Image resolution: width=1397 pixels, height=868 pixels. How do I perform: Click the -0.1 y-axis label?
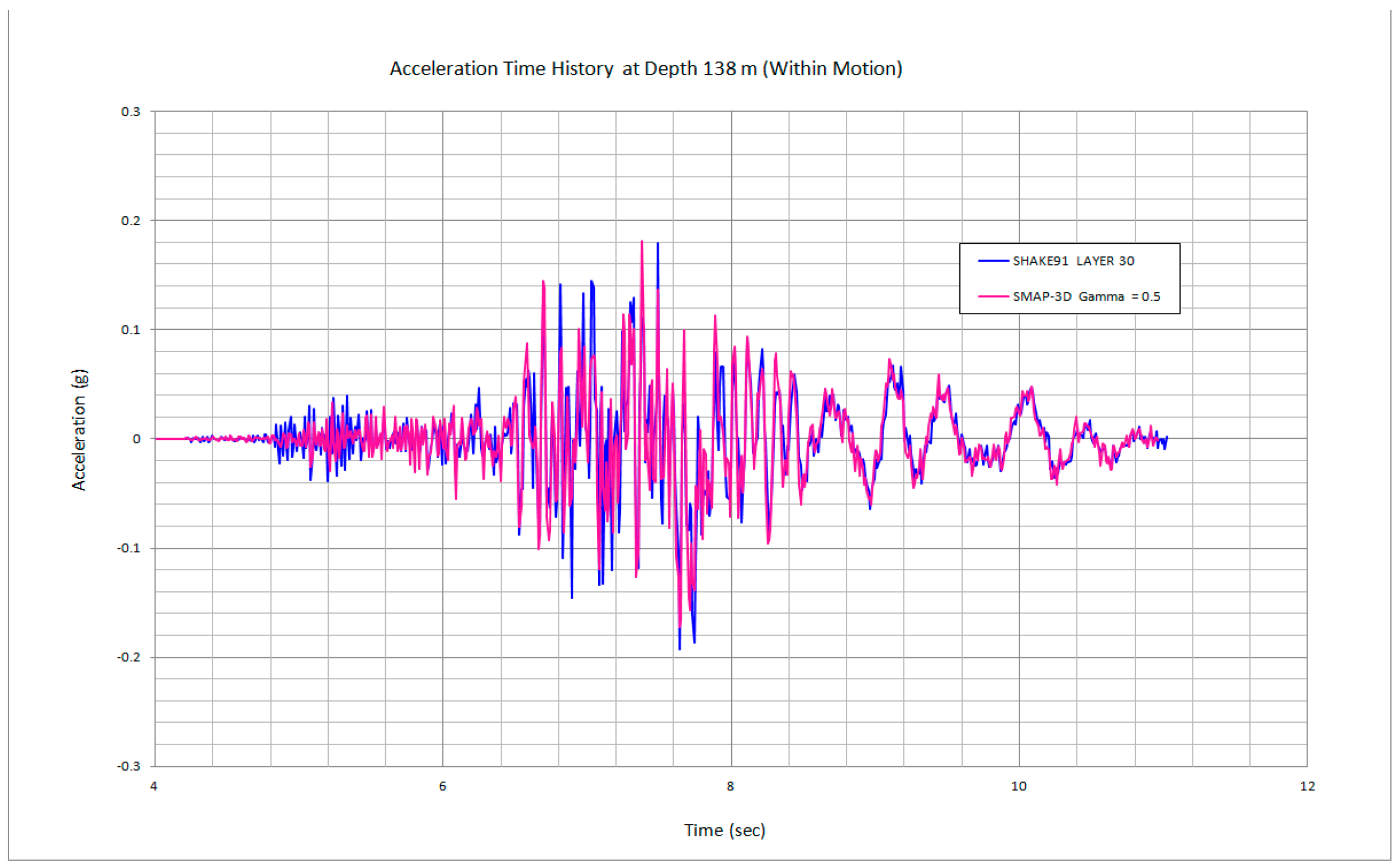pos(128,548)
